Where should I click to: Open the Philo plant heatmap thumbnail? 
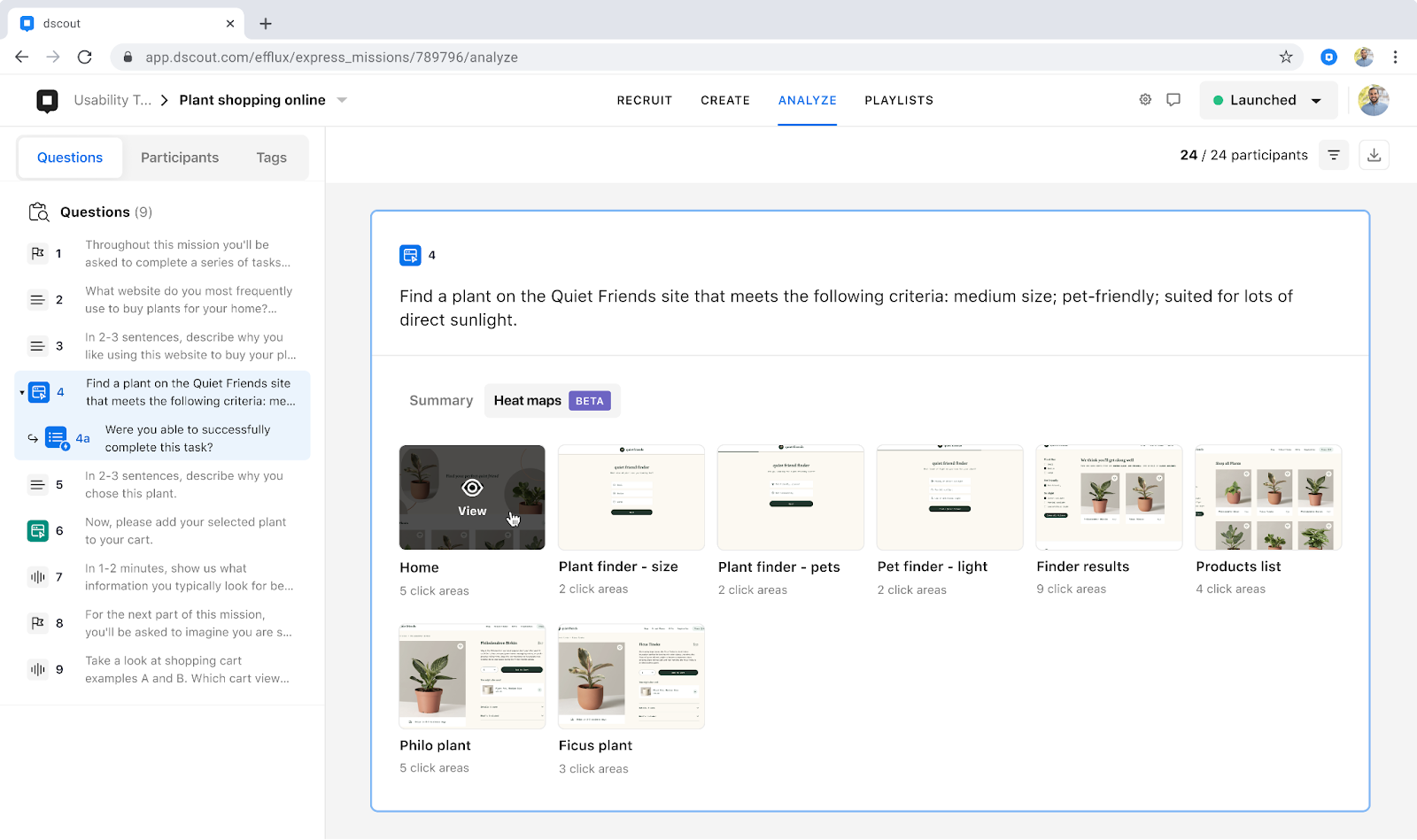[x=472, y=676]
